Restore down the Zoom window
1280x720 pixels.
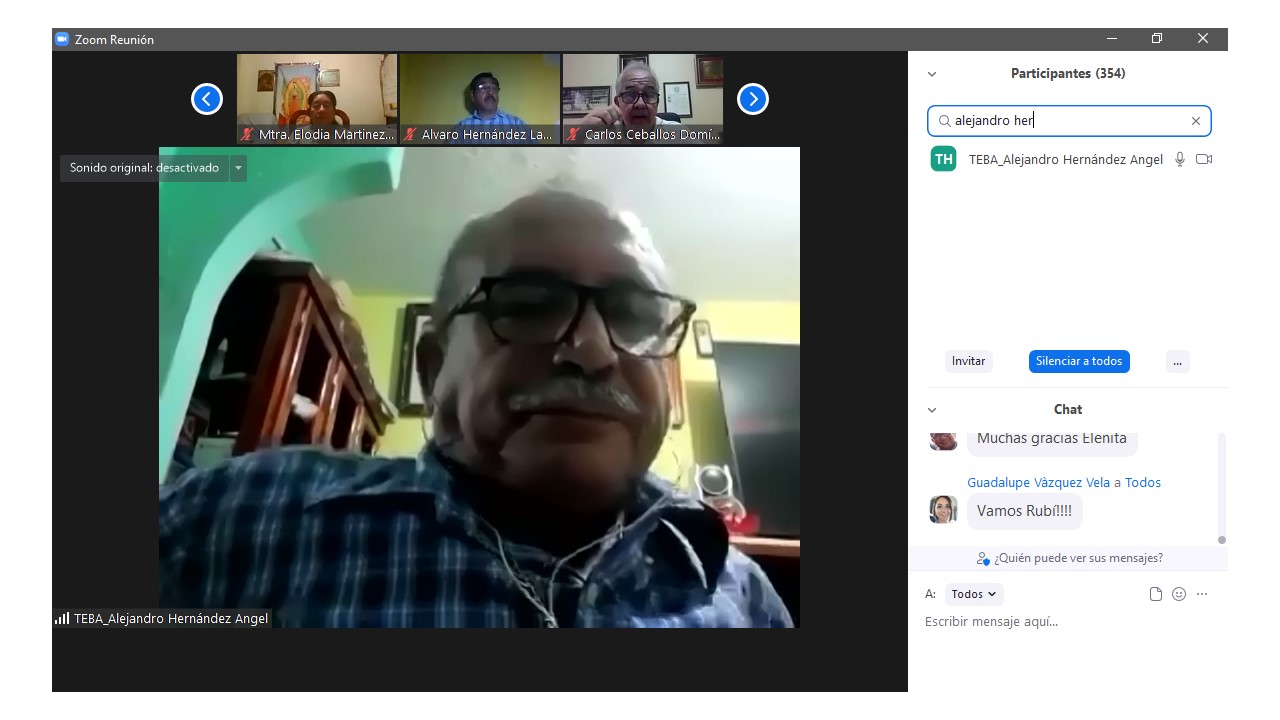pos(1157,39)
